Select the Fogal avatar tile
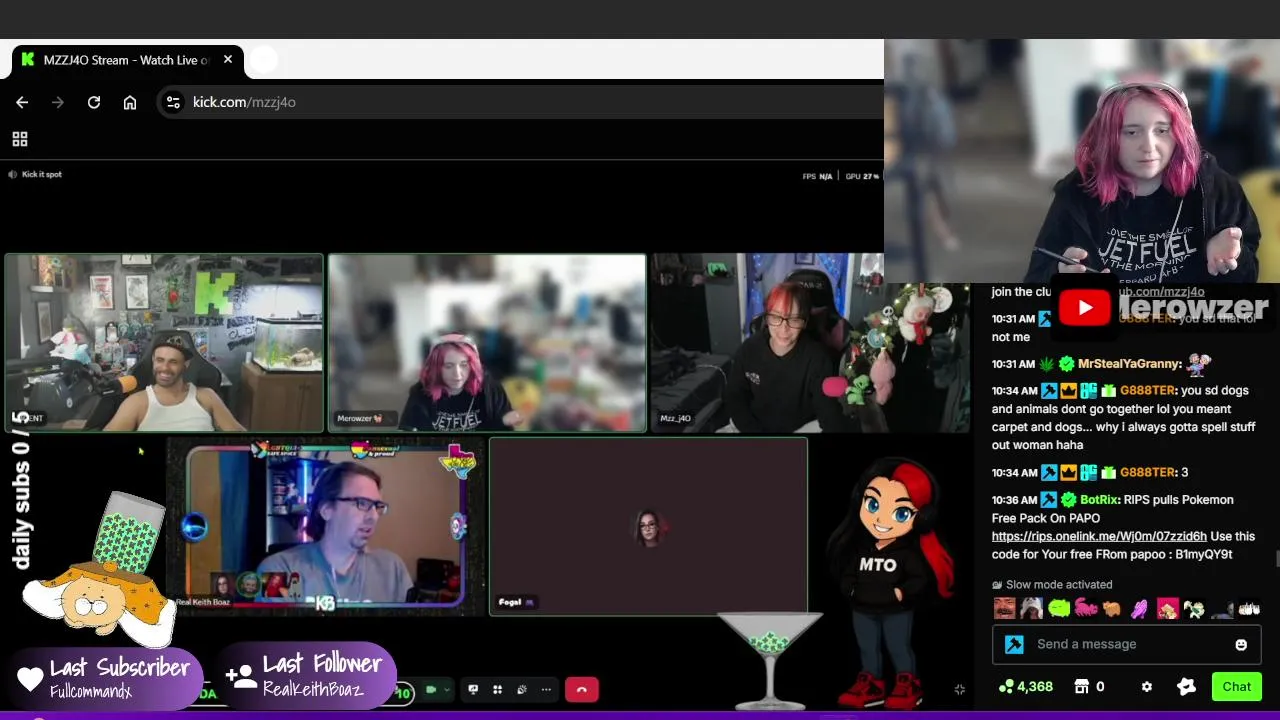This screenshot has height=720, width=1280. (648, 526)
